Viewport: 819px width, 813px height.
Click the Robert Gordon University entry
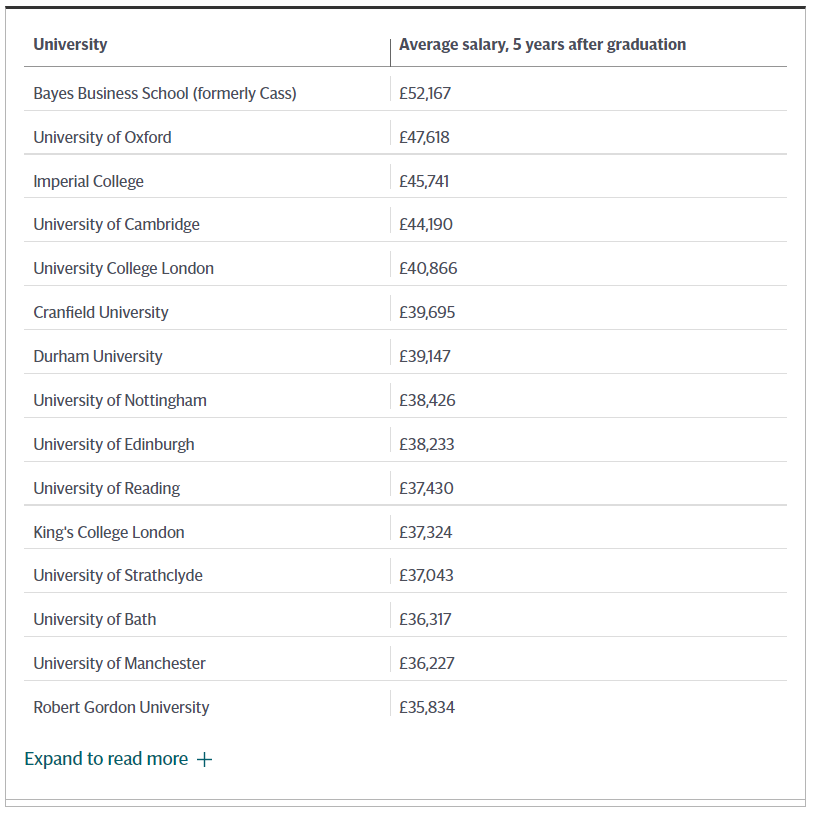(121, 707)
